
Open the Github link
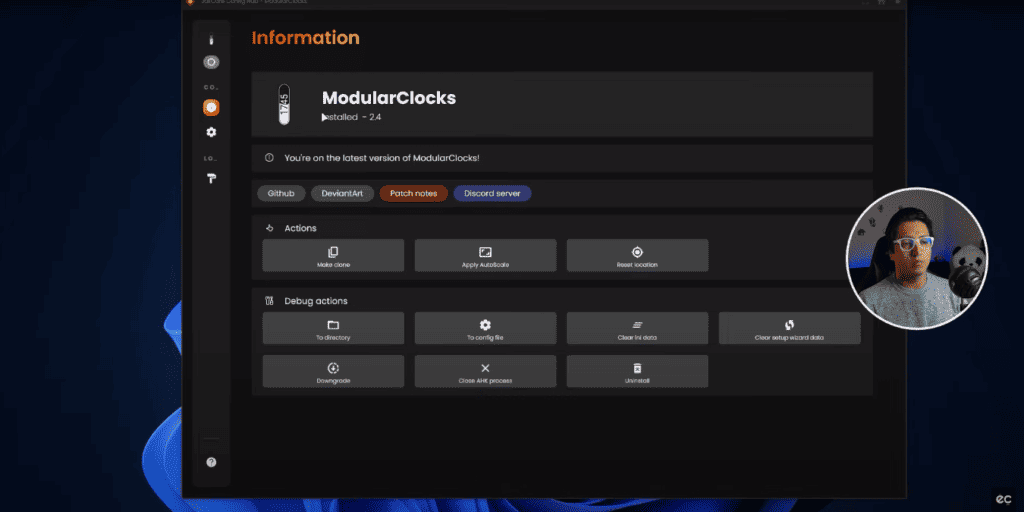point(281,193)
